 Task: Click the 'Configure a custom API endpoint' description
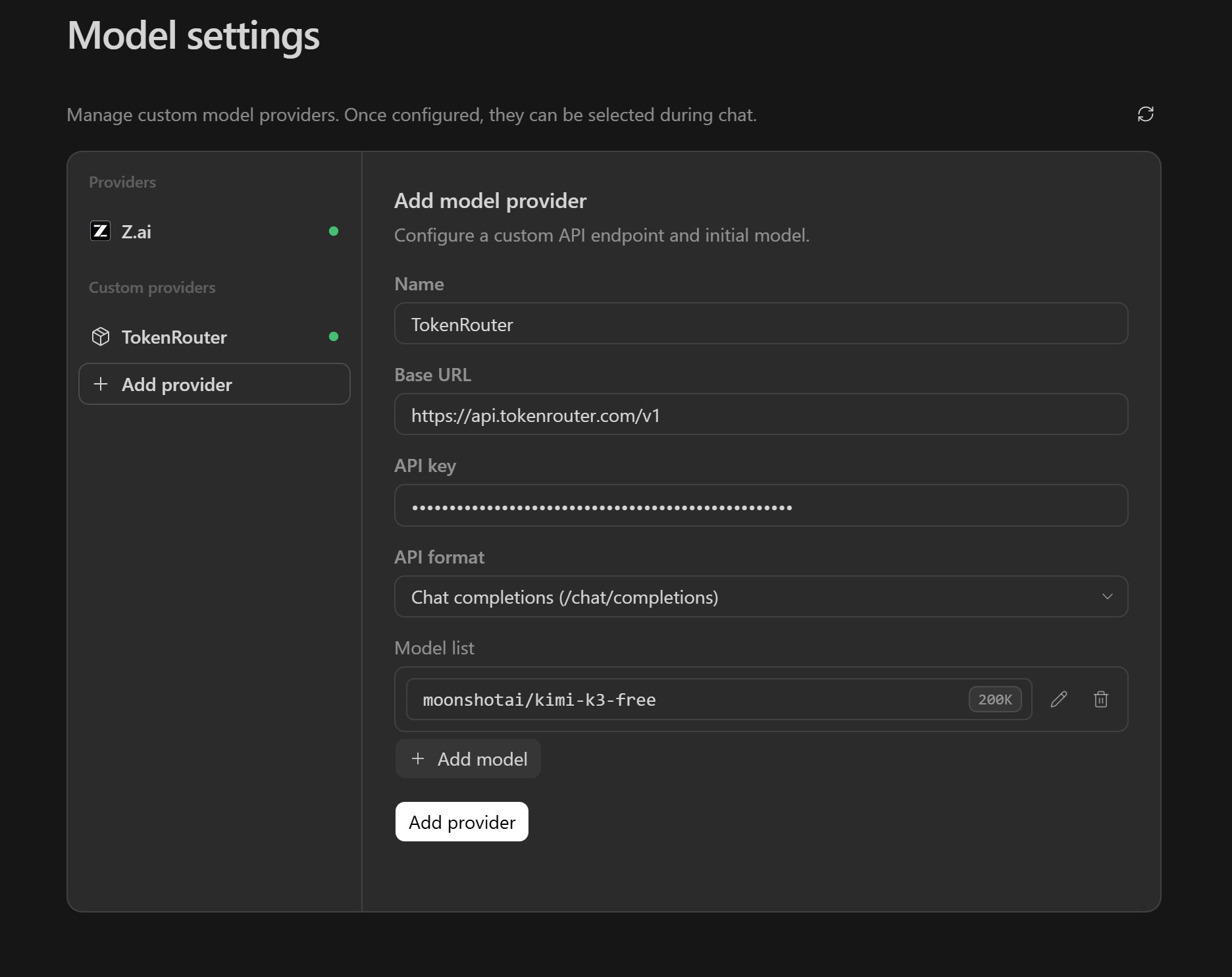[602, 235]
